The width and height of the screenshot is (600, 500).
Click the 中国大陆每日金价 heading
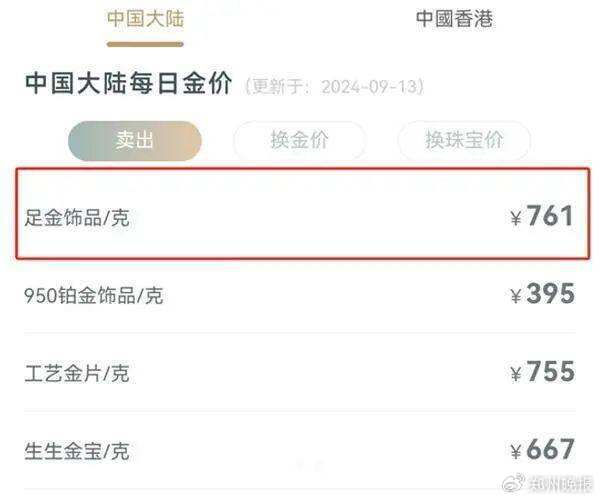[127, 84]
